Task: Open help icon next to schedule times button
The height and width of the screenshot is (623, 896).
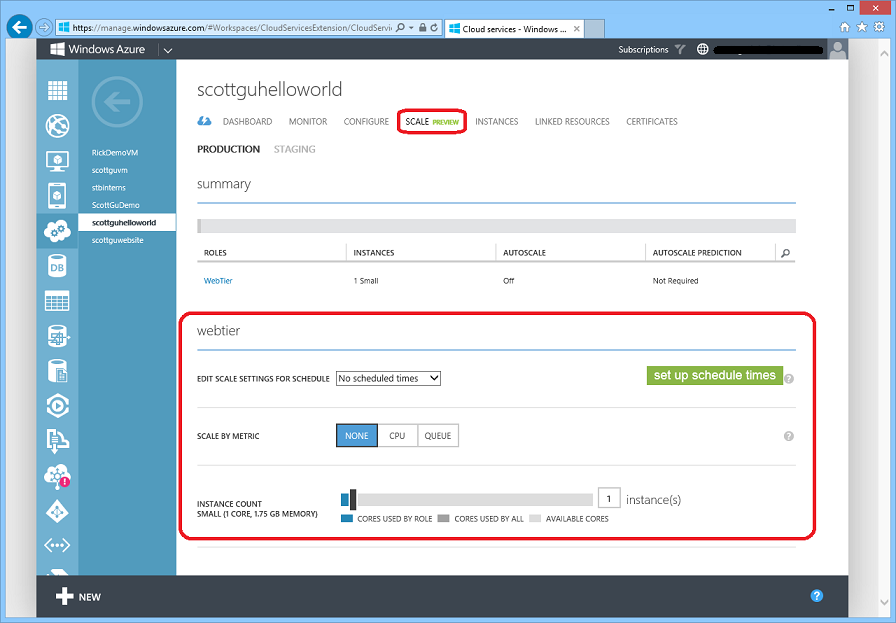Action: click(x=789, y=378)
